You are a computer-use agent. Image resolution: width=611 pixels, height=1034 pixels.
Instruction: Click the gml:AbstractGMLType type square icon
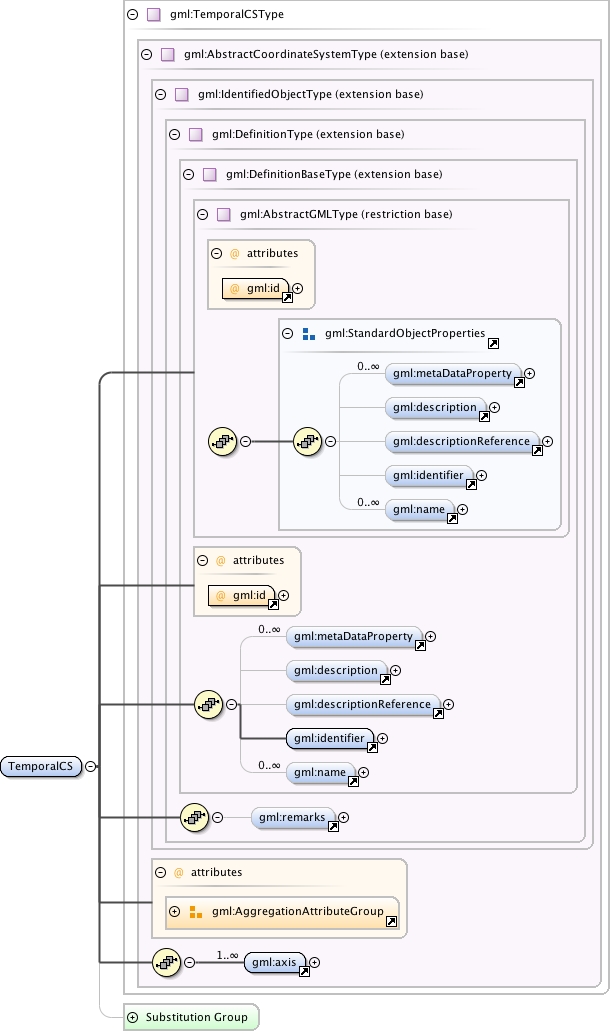point(223,214)
